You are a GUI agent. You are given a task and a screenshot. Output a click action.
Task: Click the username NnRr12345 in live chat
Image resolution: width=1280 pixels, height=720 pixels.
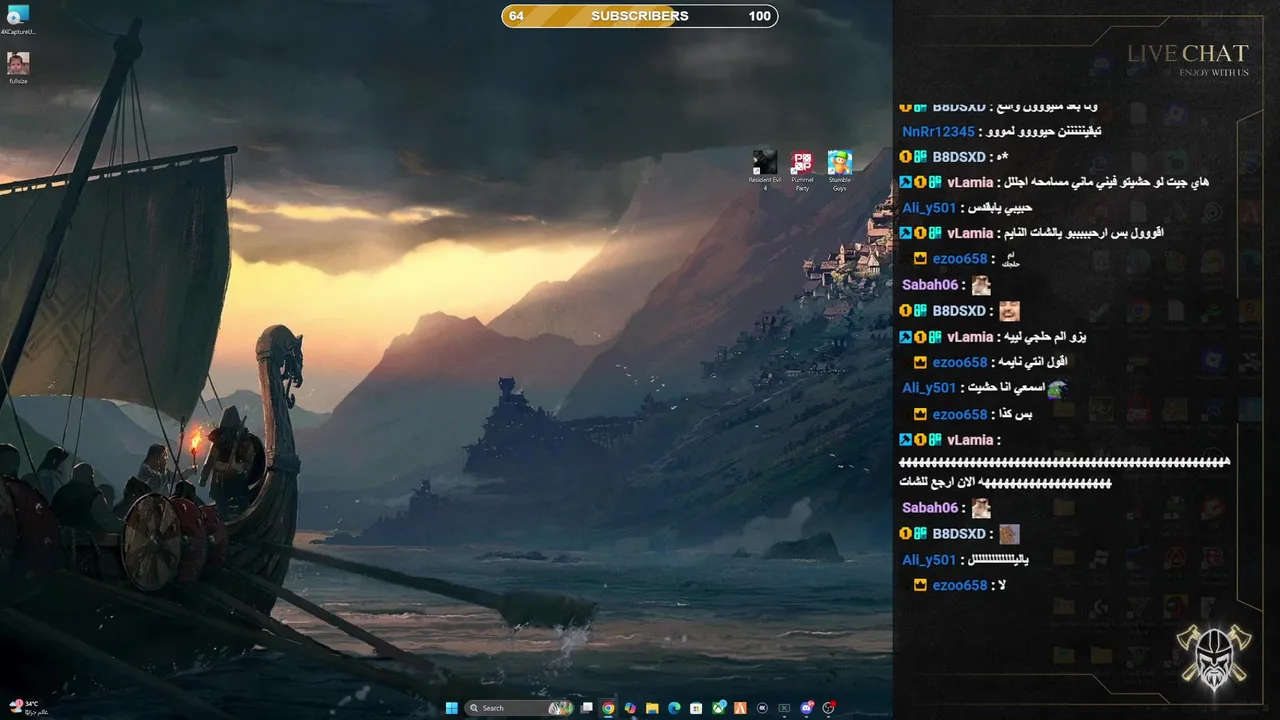(x=938, y=132)
